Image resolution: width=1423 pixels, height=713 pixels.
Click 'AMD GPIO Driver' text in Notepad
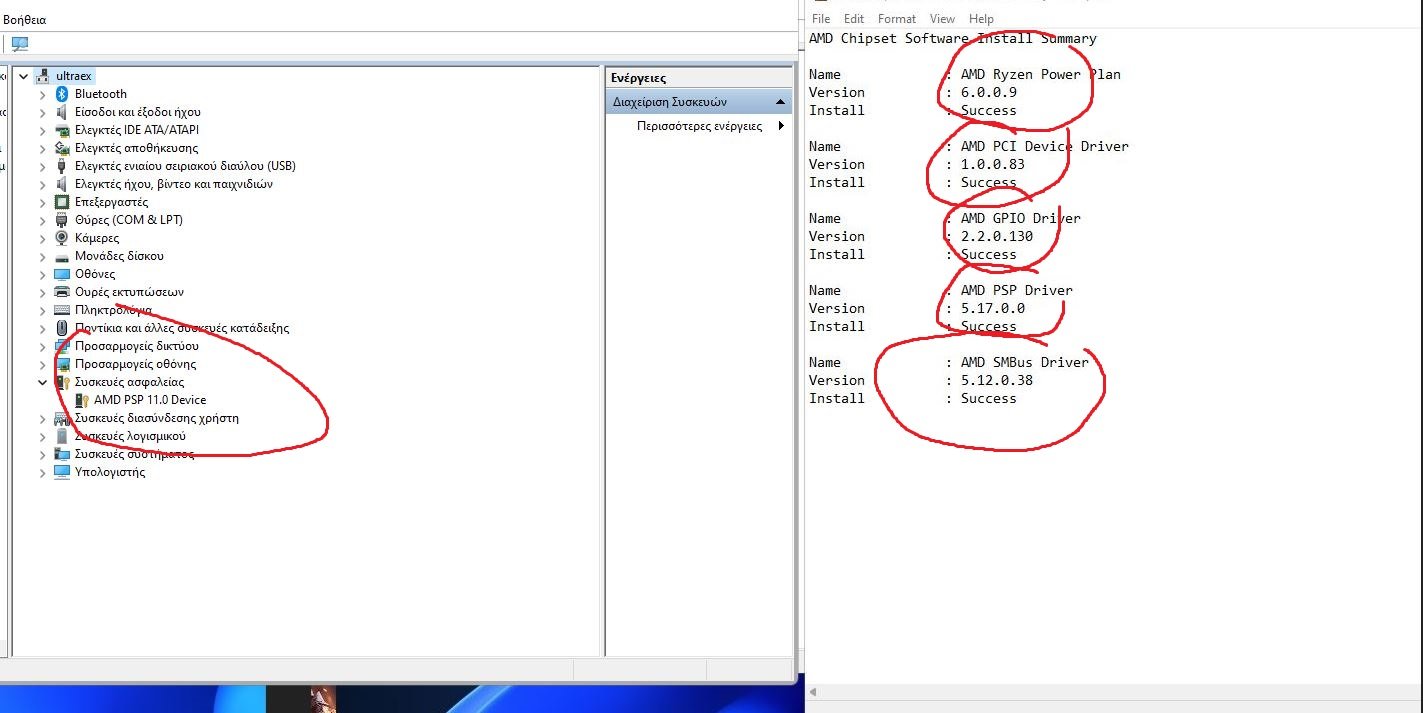tap(1021, 218)
